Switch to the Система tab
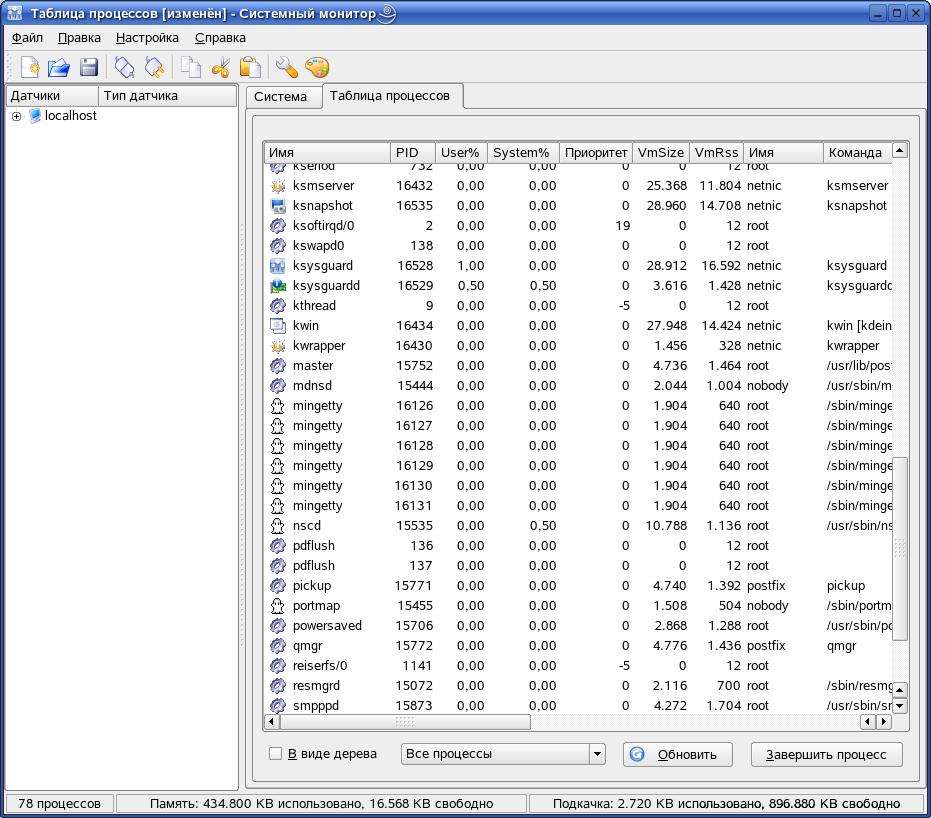Viewport: 931px width, 818px height. (x=280, y=97)
